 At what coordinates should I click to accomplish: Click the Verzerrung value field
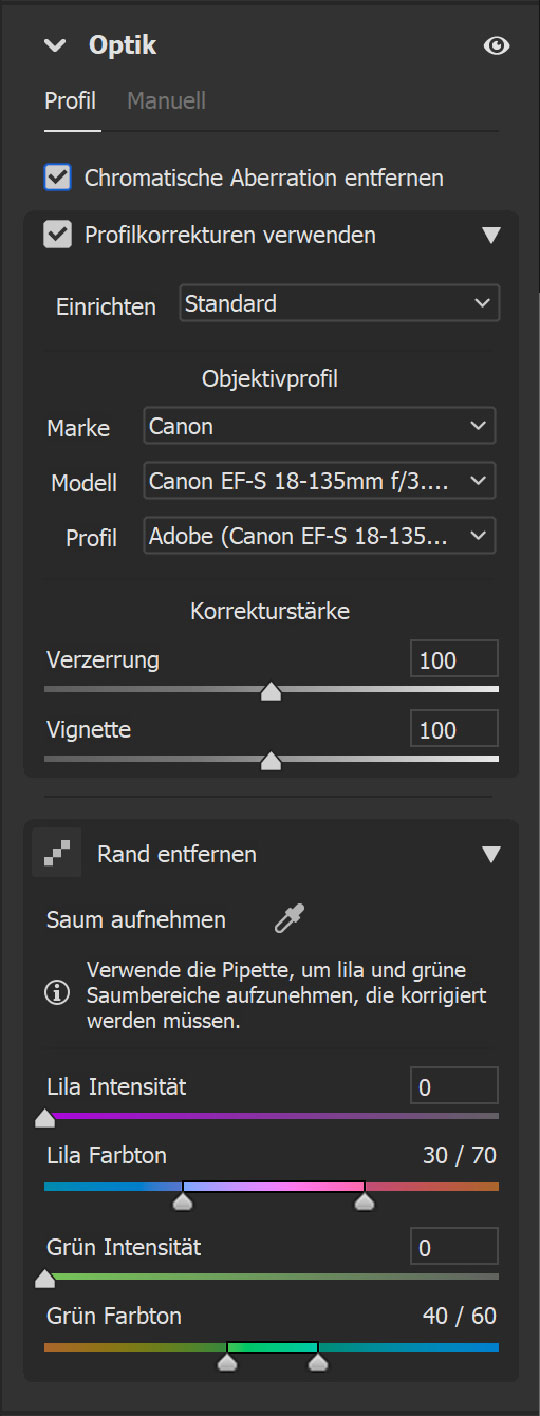tap(454, 660)
